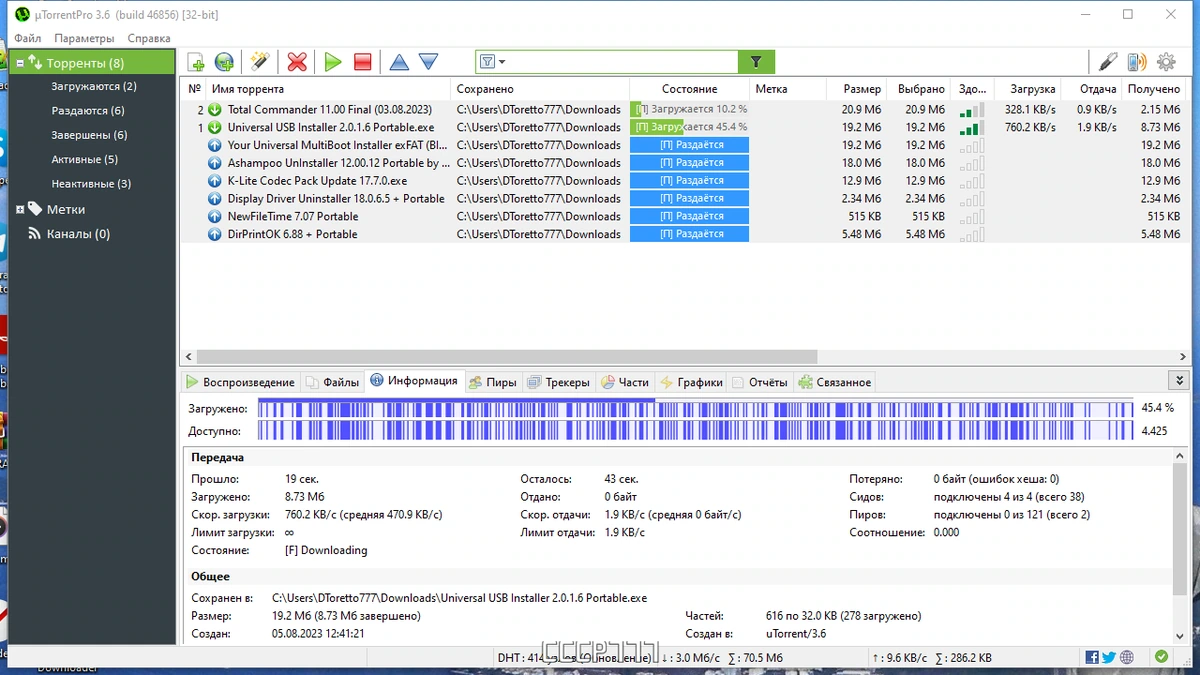Open the Справка menu
Viewport: 1200px width, 675px height.
click(149, 38)
